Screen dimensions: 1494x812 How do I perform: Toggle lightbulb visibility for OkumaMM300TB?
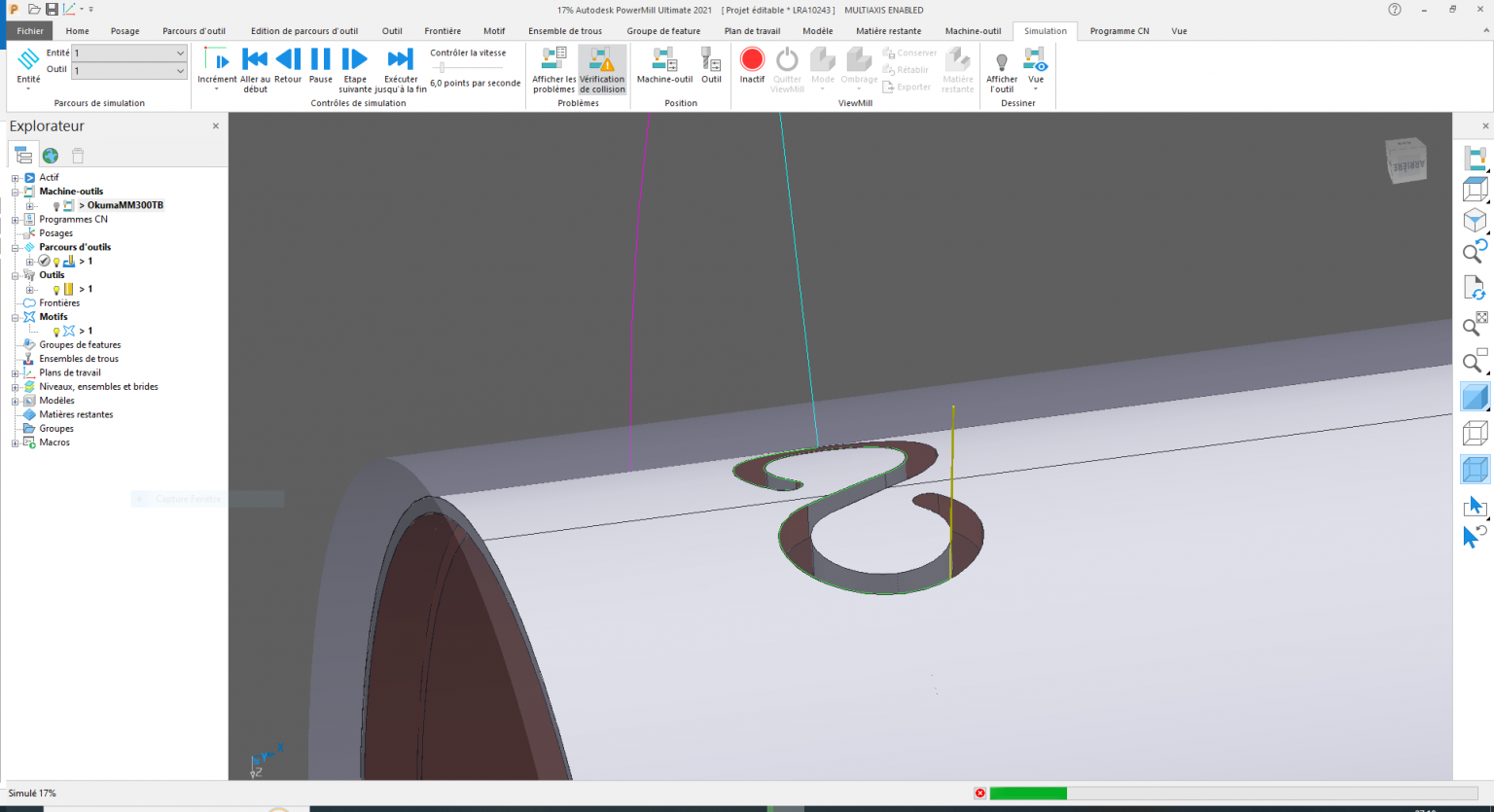pos(56,206)
